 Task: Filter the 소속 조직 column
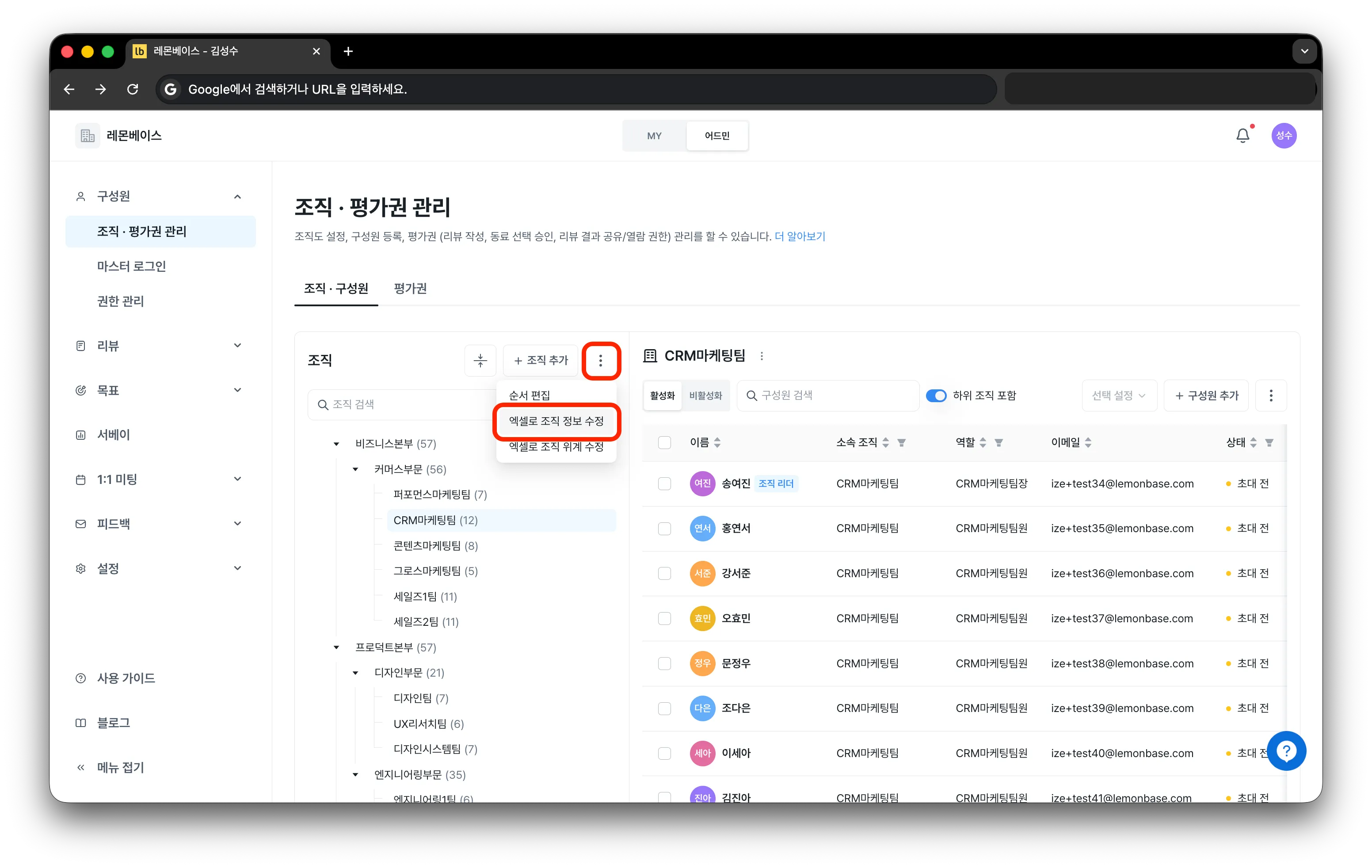point(901,442)
